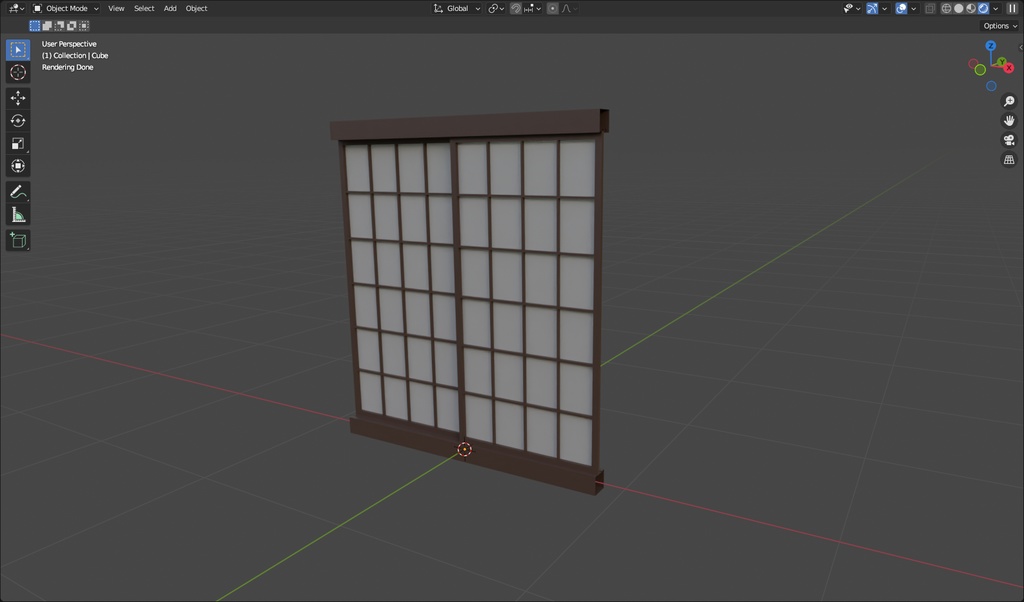The image size is (1024, 602).
Task: Open the Object Mode dropdown
Action: [66, 8]
